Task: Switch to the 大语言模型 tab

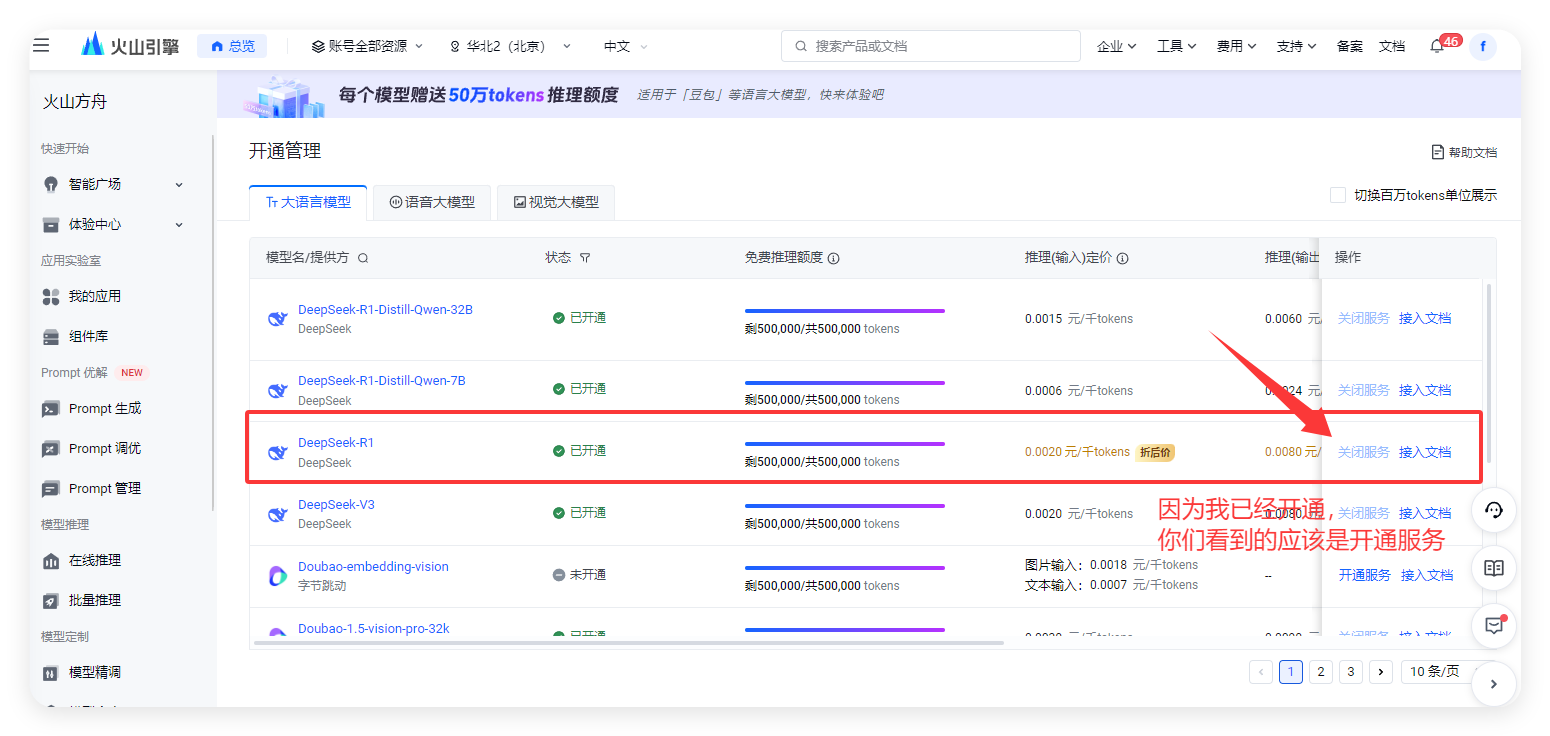Action: pos(308,202)
